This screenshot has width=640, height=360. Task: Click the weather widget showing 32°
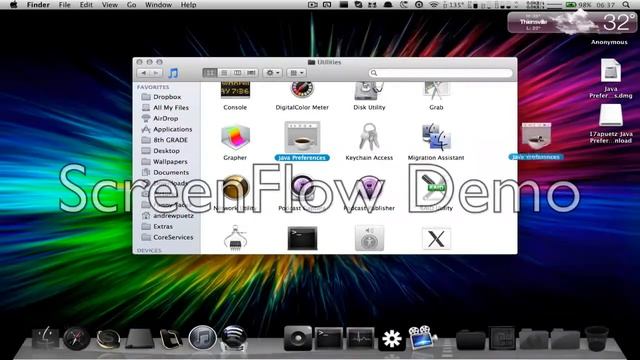pyautogui.click(x=572, y=23)
